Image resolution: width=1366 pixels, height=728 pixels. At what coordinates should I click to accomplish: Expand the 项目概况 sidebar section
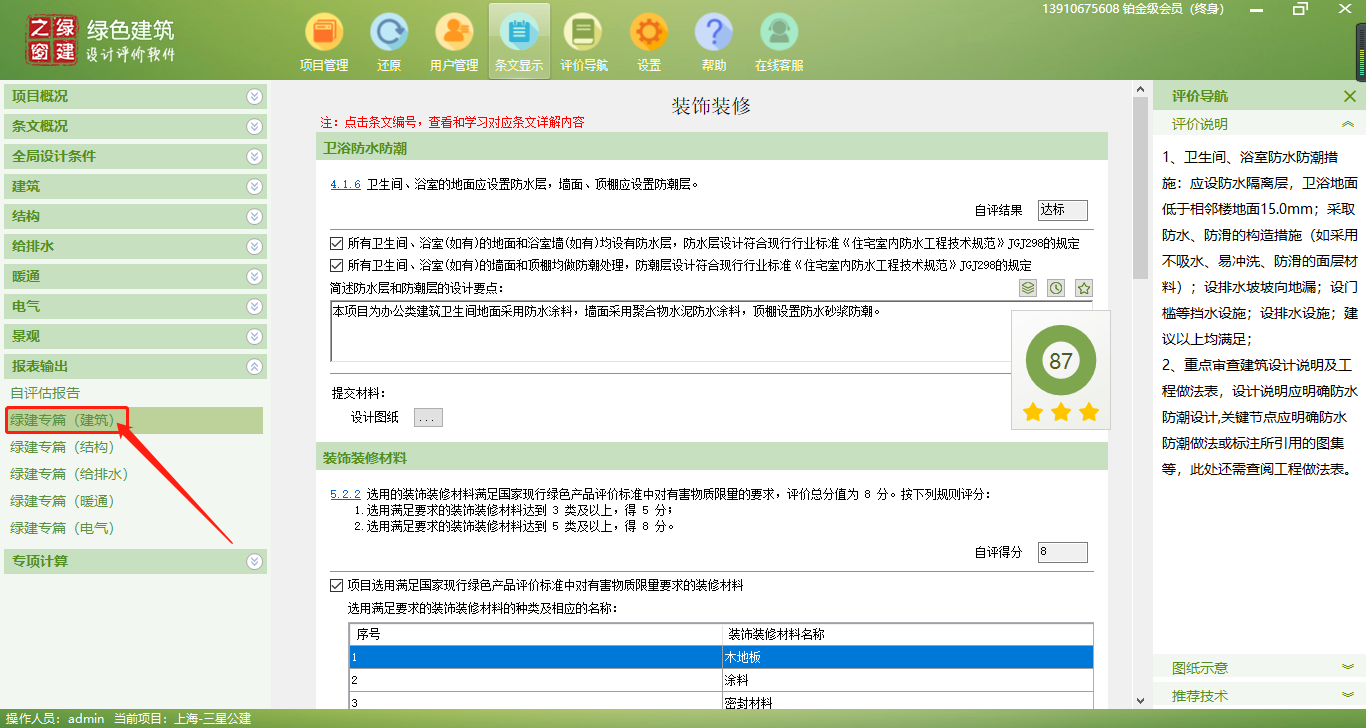pyautogui.click(x=134, y=96)
